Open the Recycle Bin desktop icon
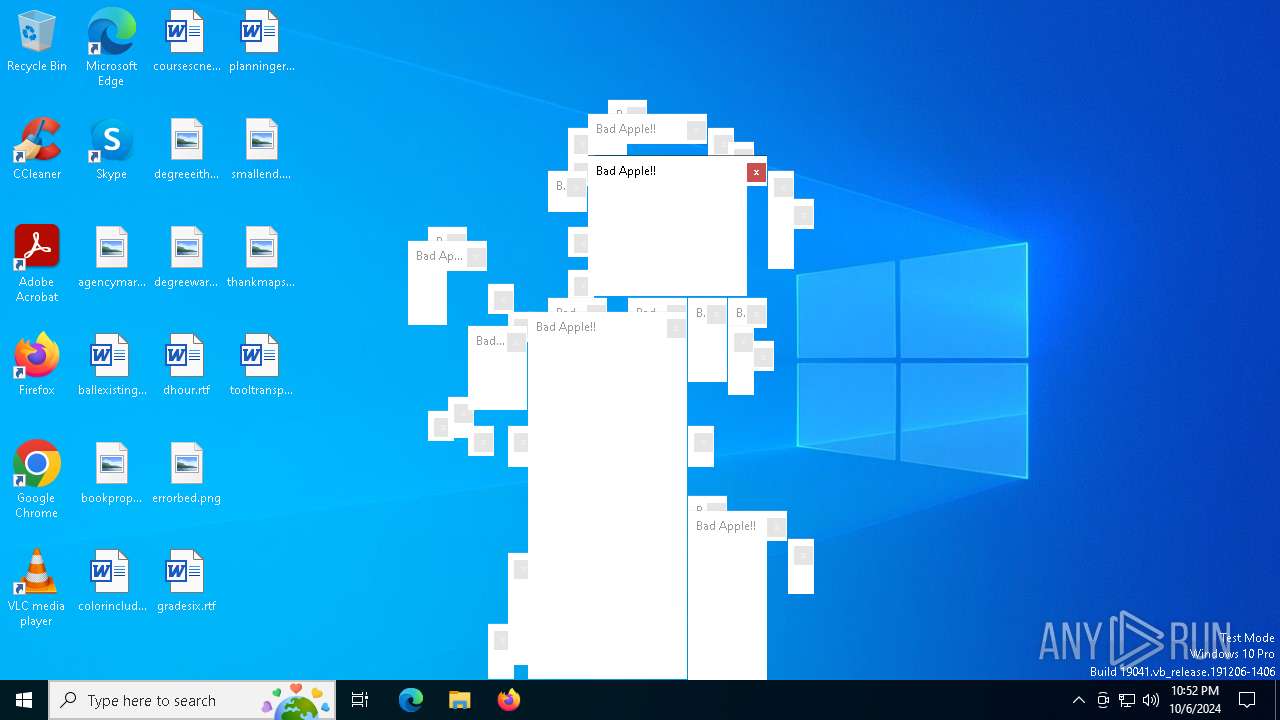Viewport: 1280px width, 720px height. (37, 41)
